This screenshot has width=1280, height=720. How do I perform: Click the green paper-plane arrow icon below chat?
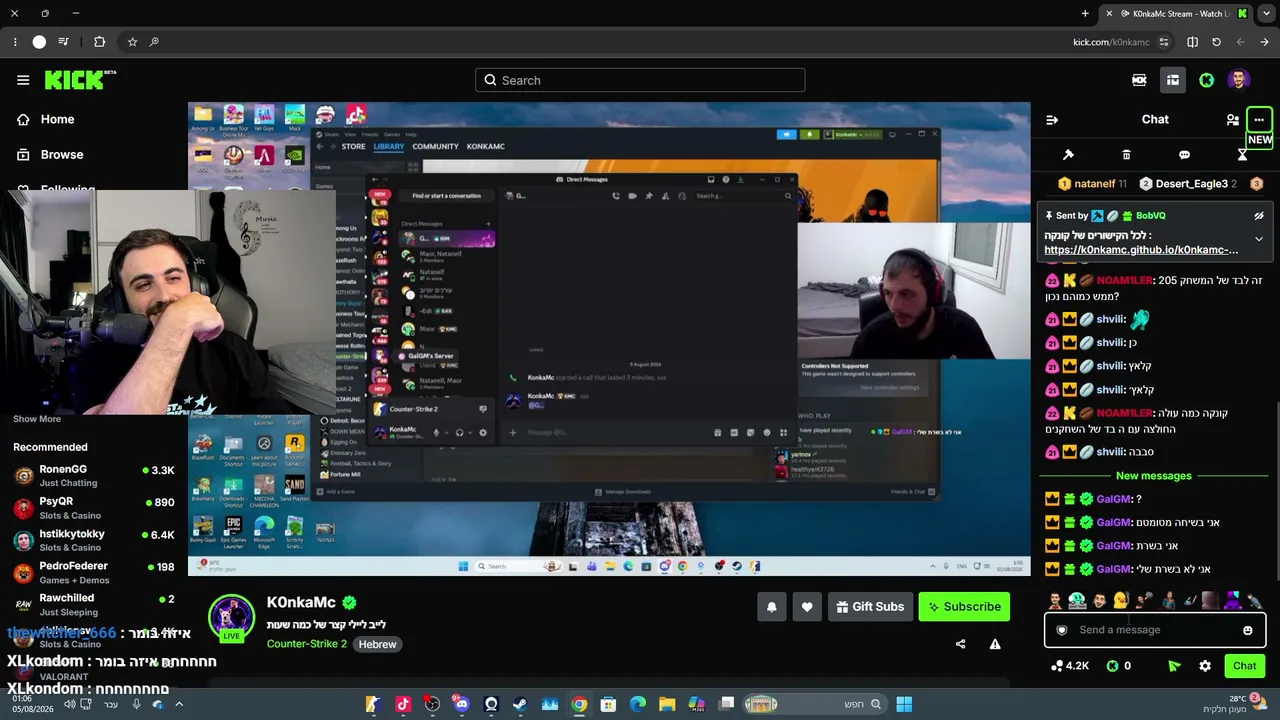click(1174, 666)
